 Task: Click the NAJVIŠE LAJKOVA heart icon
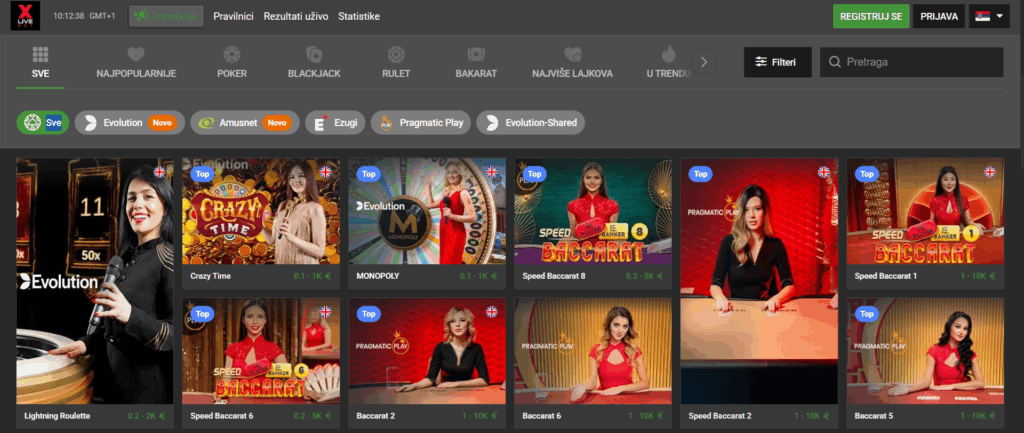(573, 54)
